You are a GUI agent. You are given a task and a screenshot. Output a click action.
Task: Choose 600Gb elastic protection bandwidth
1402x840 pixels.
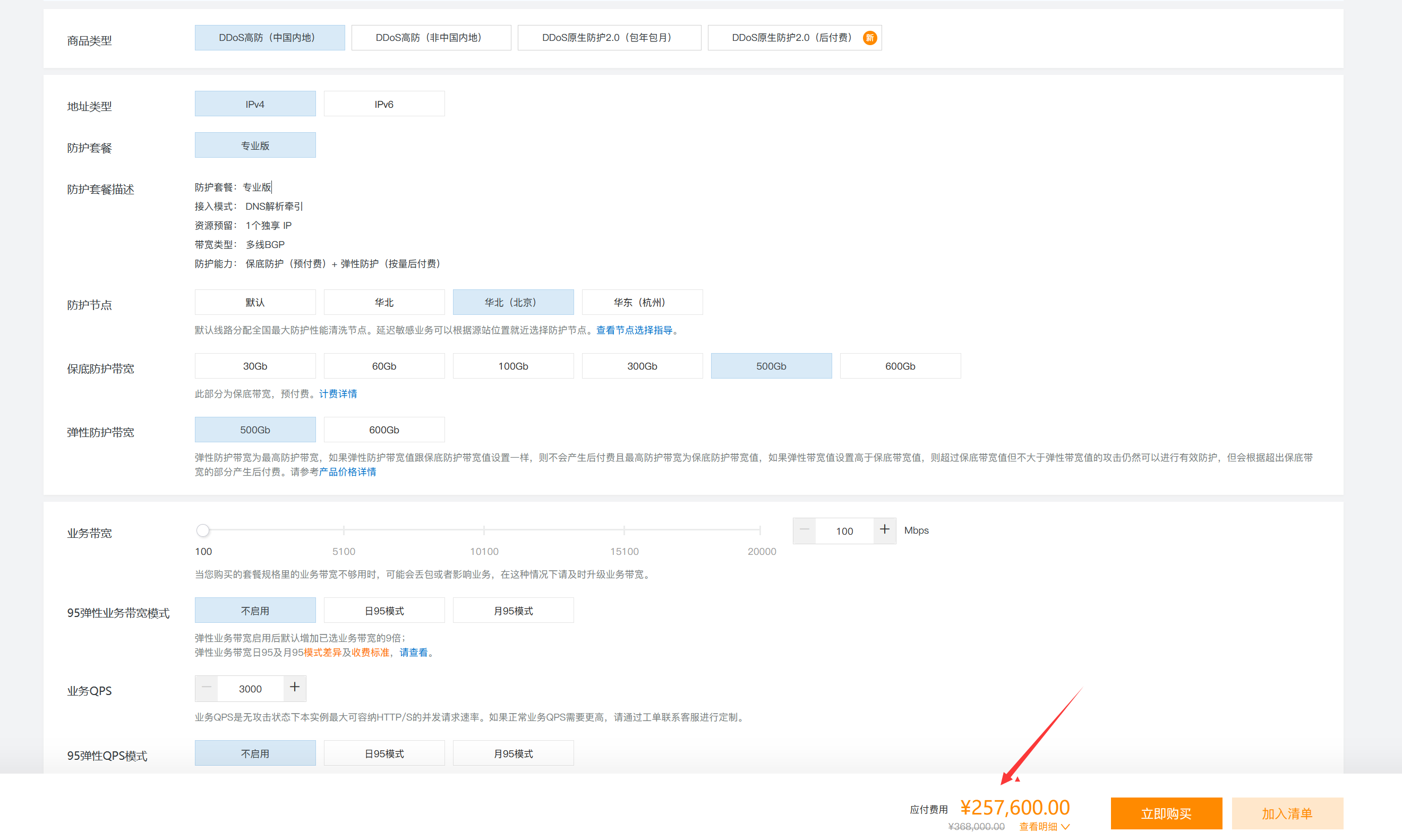pos(384,430)
